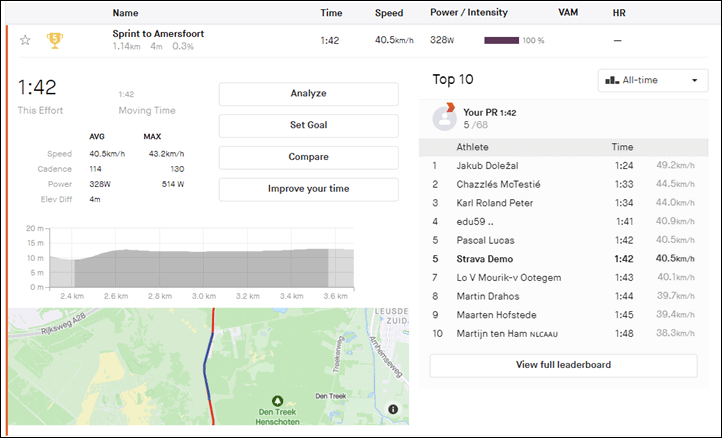Open the Sprint to Amersfoort segment name
The width and height of the screenshot is (722, 438).
point(158,34)
